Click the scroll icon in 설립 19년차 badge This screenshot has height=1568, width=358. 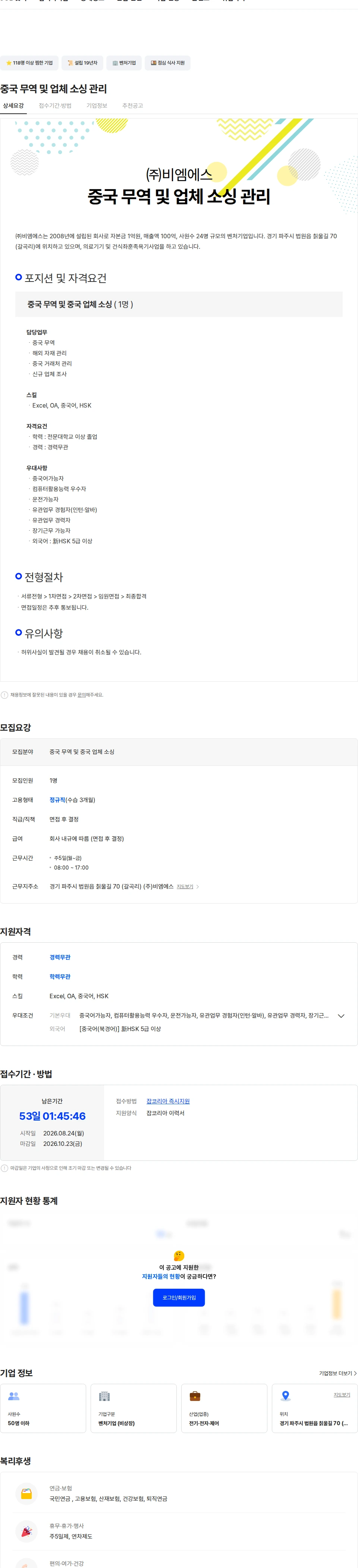pos(70,63)
